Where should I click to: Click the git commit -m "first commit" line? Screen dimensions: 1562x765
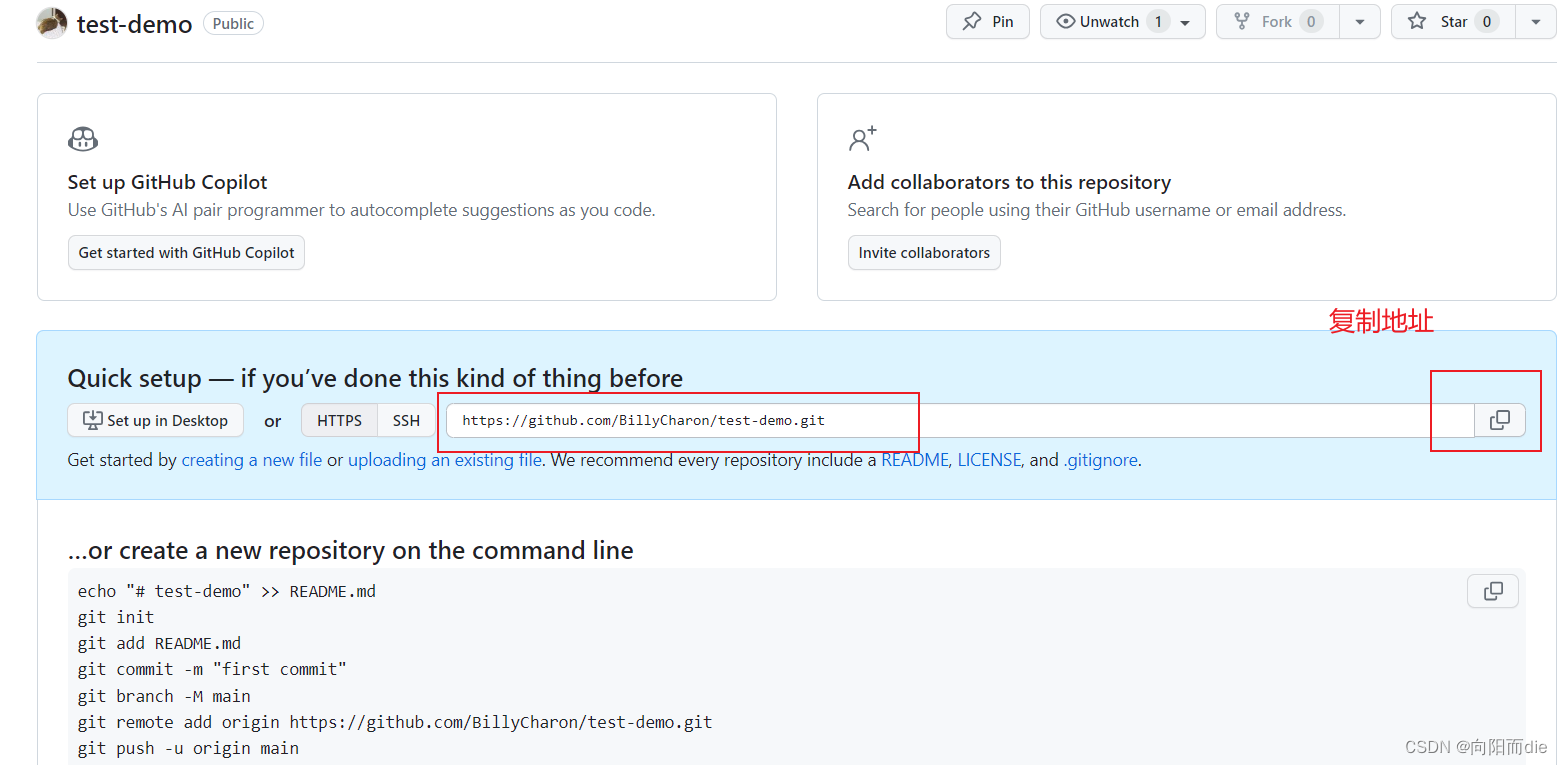pyautogui.click(x=212, y=669)
